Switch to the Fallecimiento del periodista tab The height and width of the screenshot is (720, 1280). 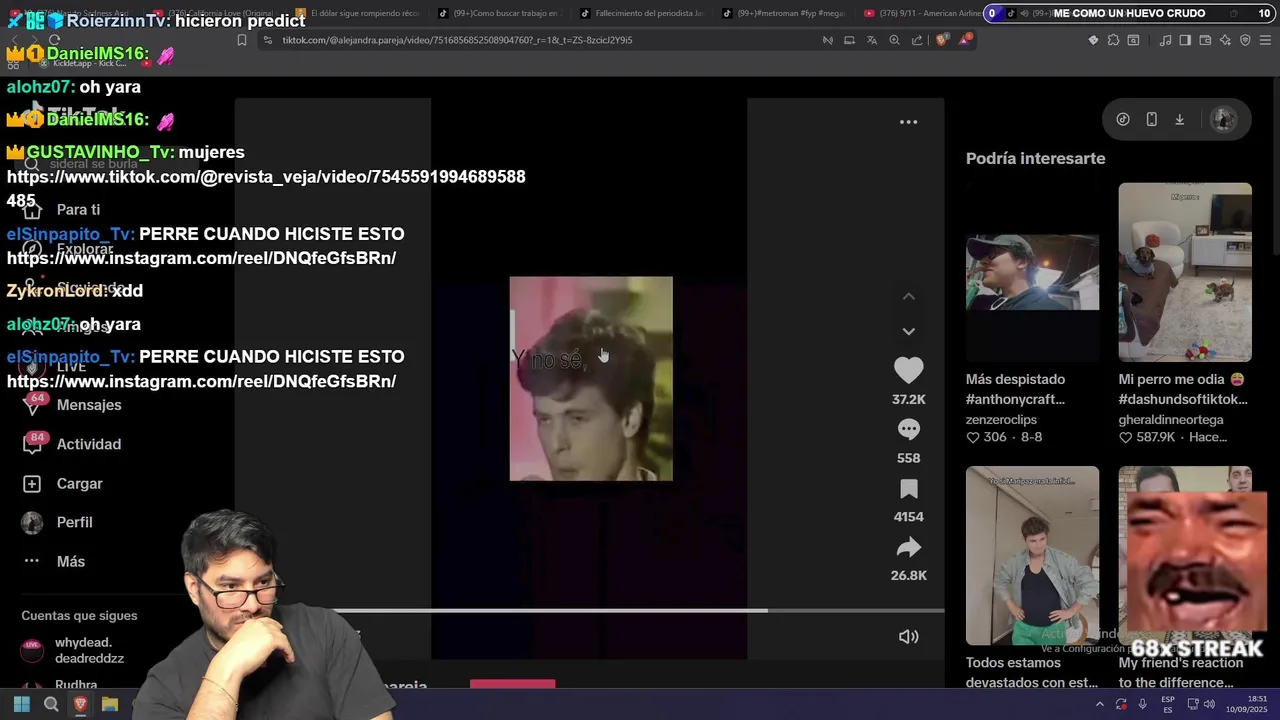pos(642,14)
